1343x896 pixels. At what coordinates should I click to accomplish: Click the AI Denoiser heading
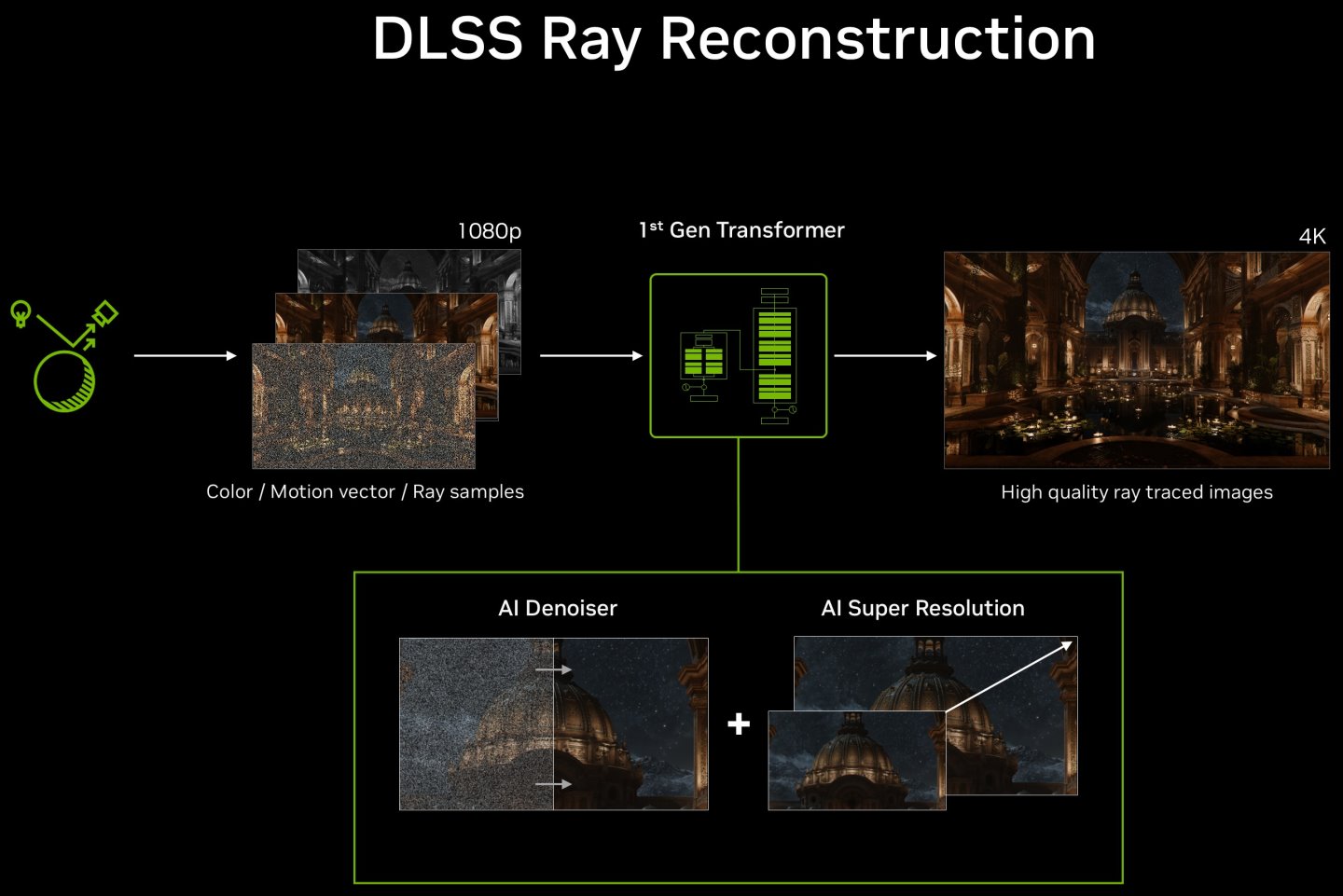tap(558, 608)
